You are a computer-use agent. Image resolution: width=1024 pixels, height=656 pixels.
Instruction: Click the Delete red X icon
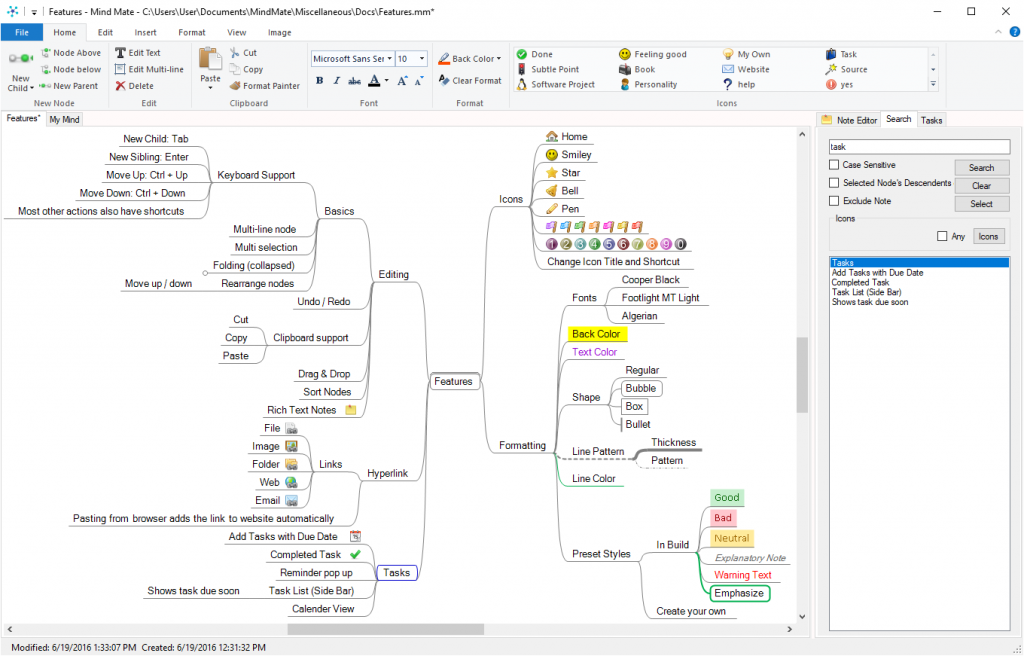point(120,86)
